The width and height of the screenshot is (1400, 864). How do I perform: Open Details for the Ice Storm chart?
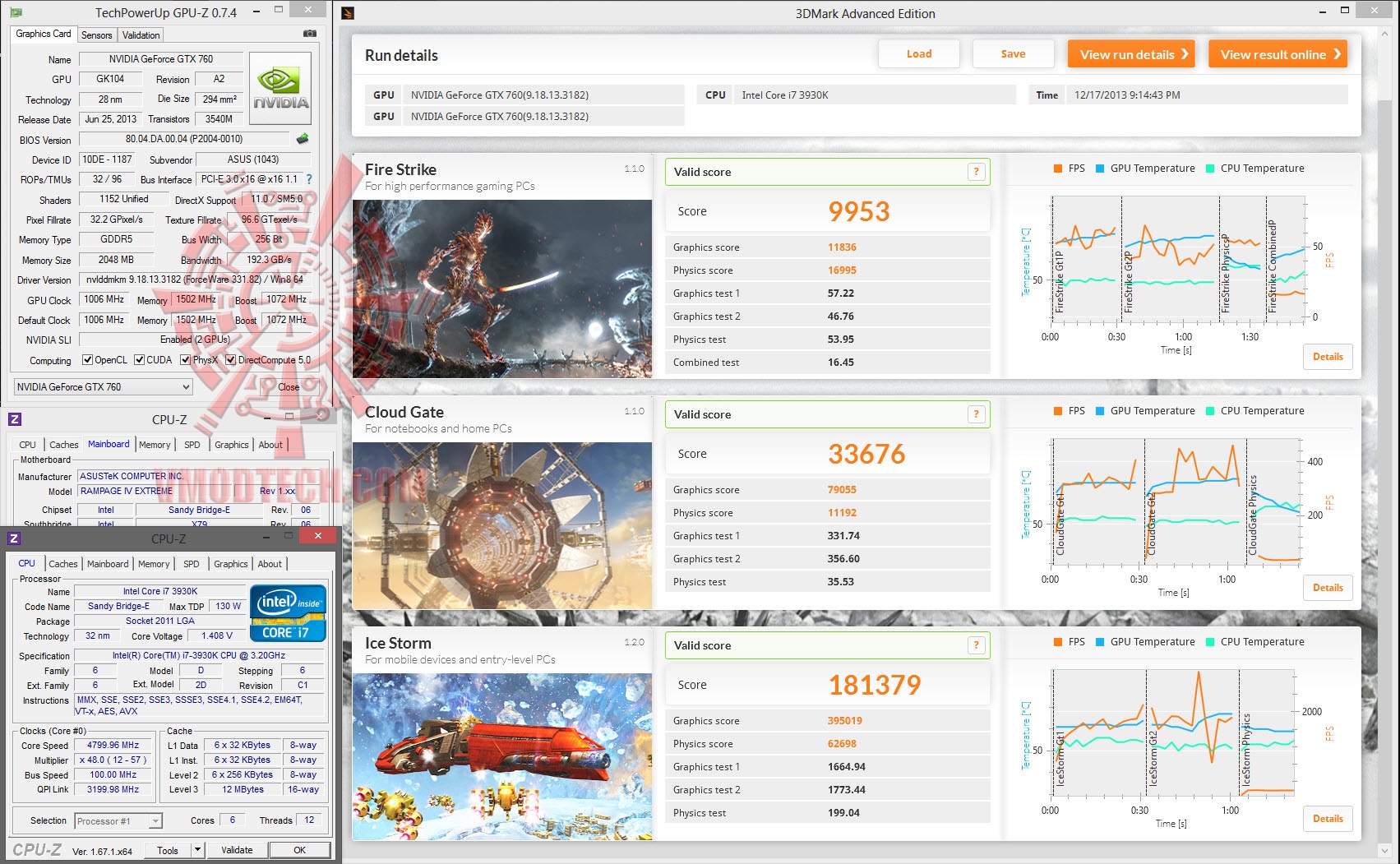tap(1328, 819)
